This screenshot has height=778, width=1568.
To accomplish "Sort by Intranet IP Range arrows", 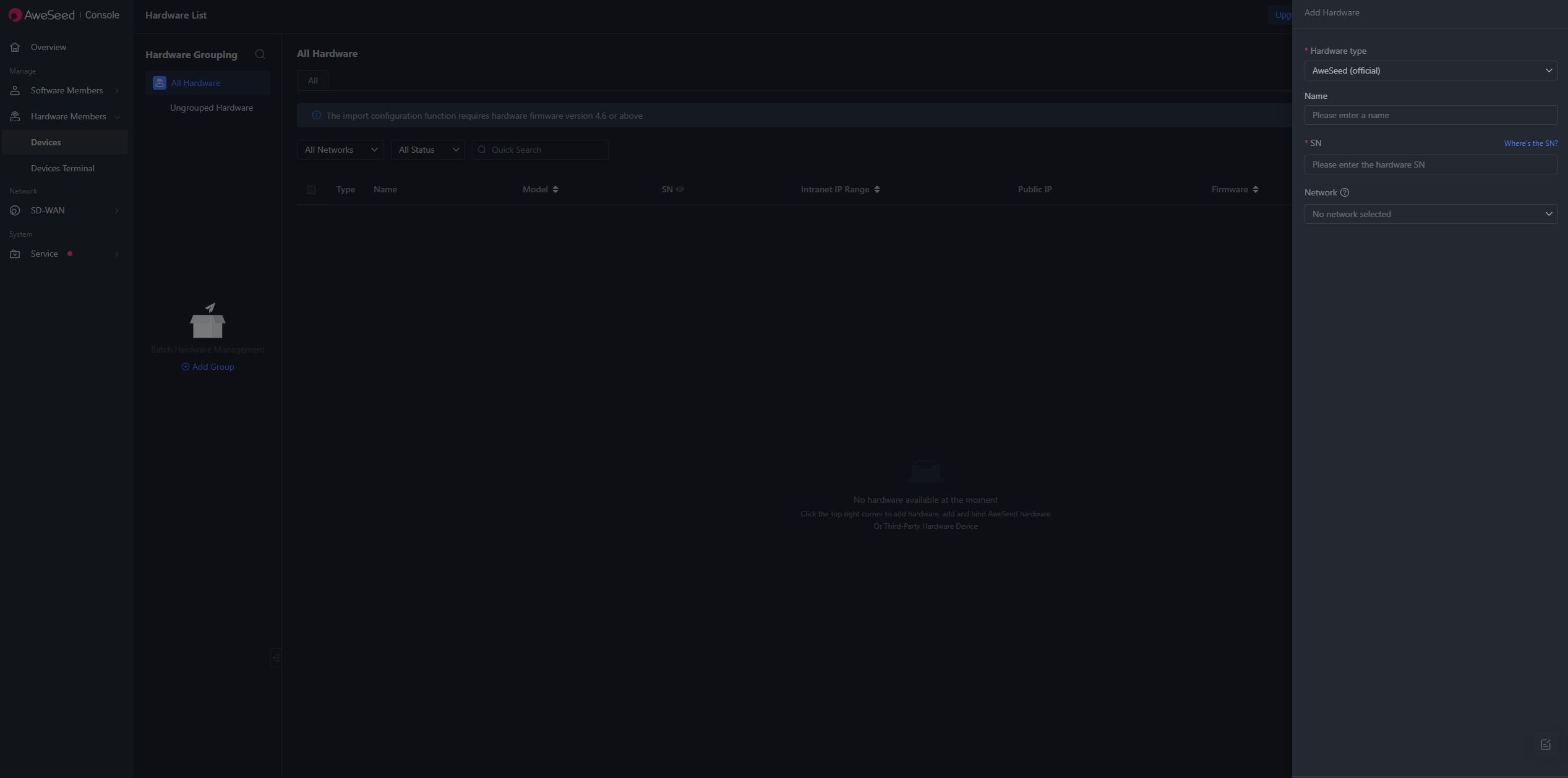I will pos(877,189).
